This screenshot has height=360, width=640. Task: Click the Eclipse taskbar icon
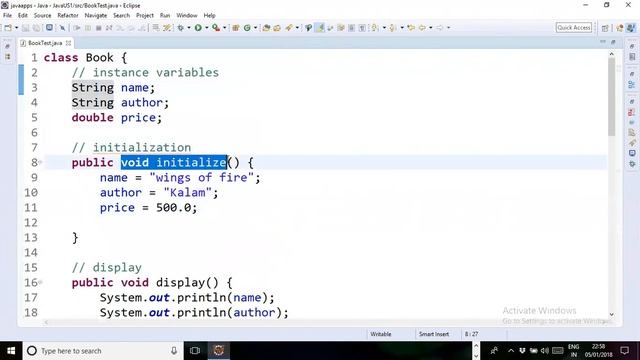pos(219,351)
